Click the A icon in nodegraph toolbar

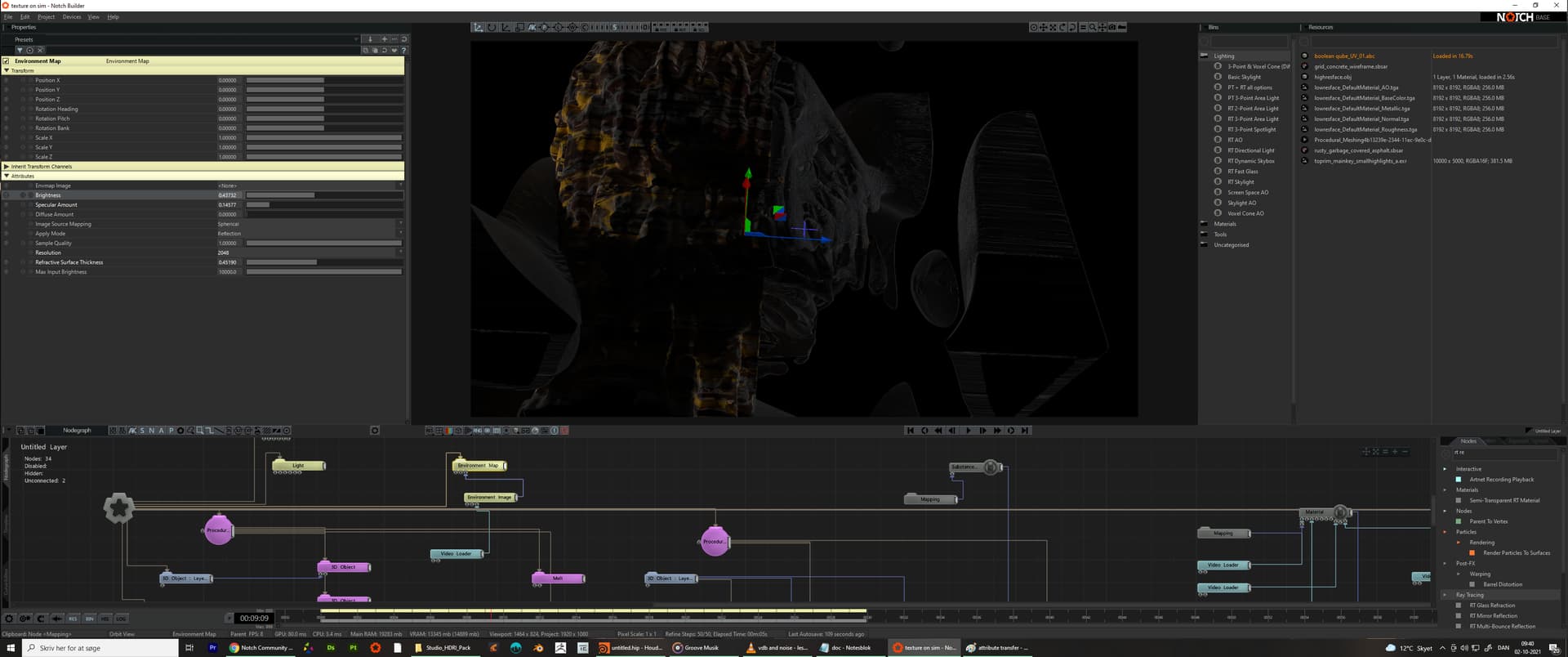point(161,431)
